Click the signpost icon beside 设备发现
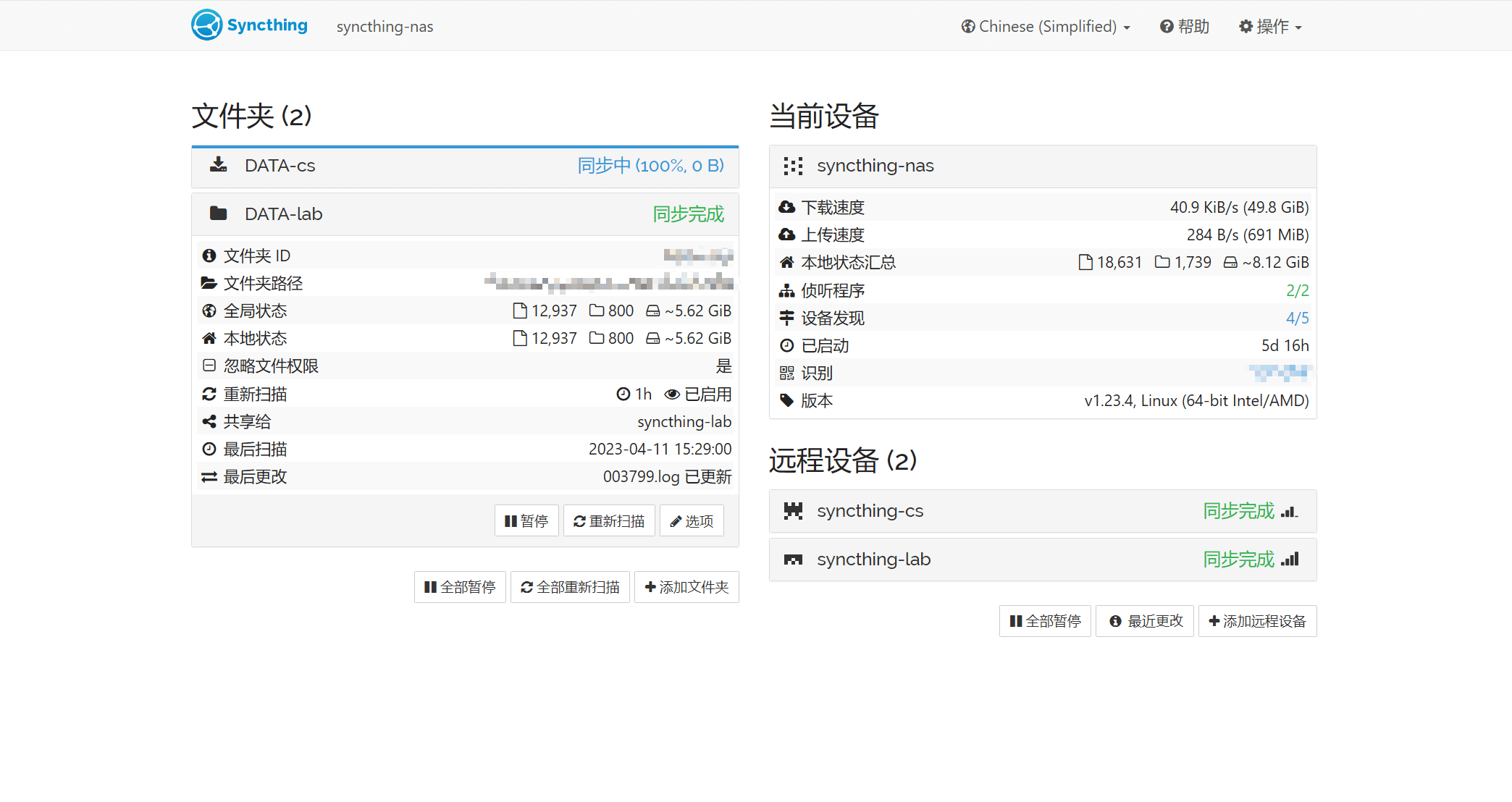Image resolution: width=1512 pixels, height=802 pixels. click(786, 318)
